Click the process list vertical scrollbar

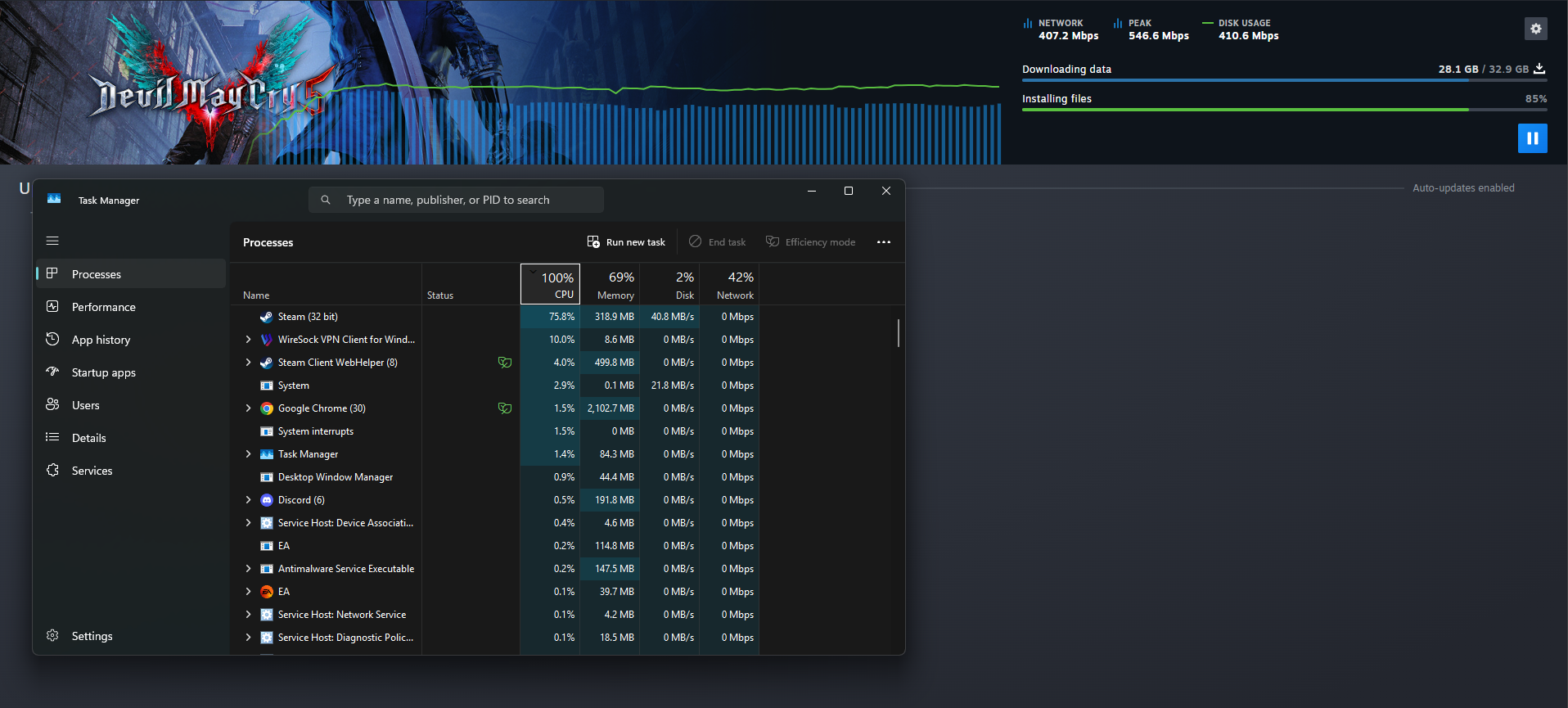click(x=899, y=333)
